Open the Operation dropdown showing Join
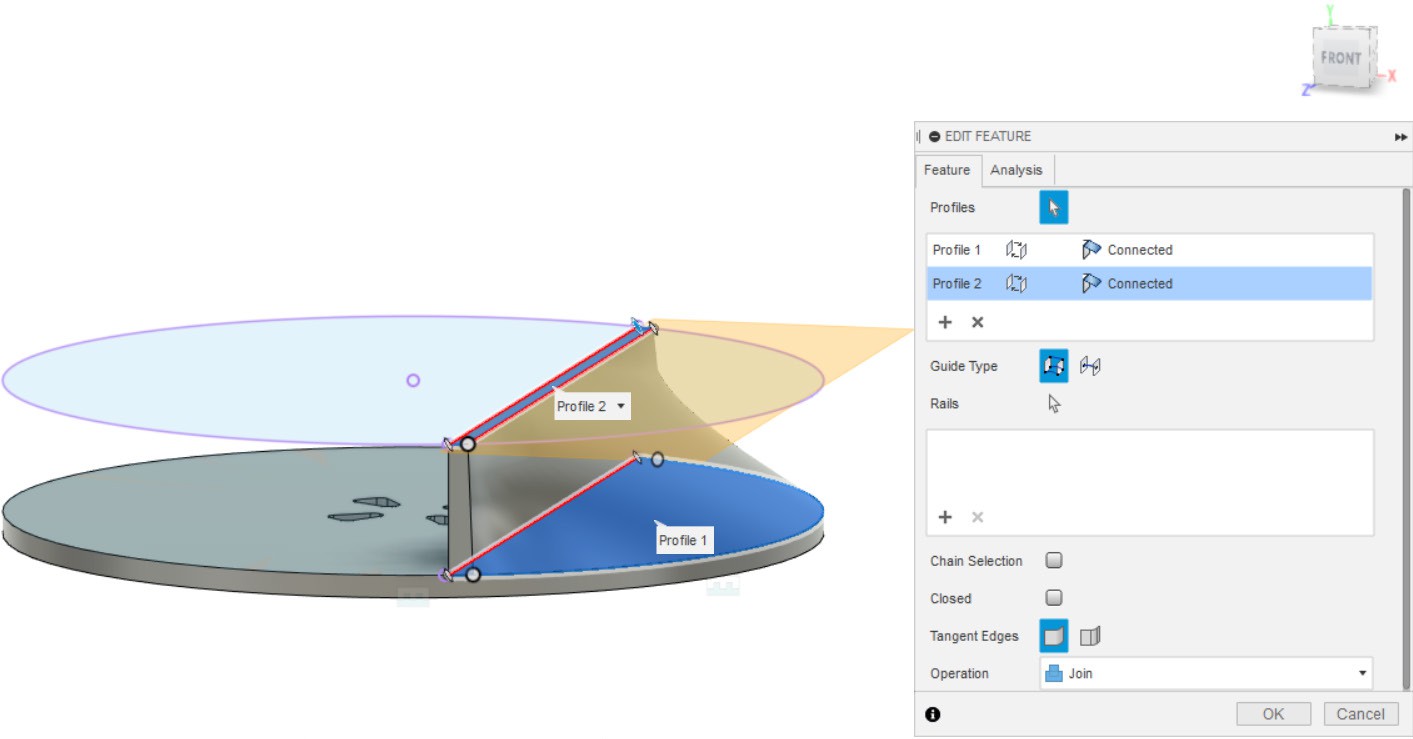Image resolution: width=1413 pixels, height=739 pixels. click(x=1205, y=674)
